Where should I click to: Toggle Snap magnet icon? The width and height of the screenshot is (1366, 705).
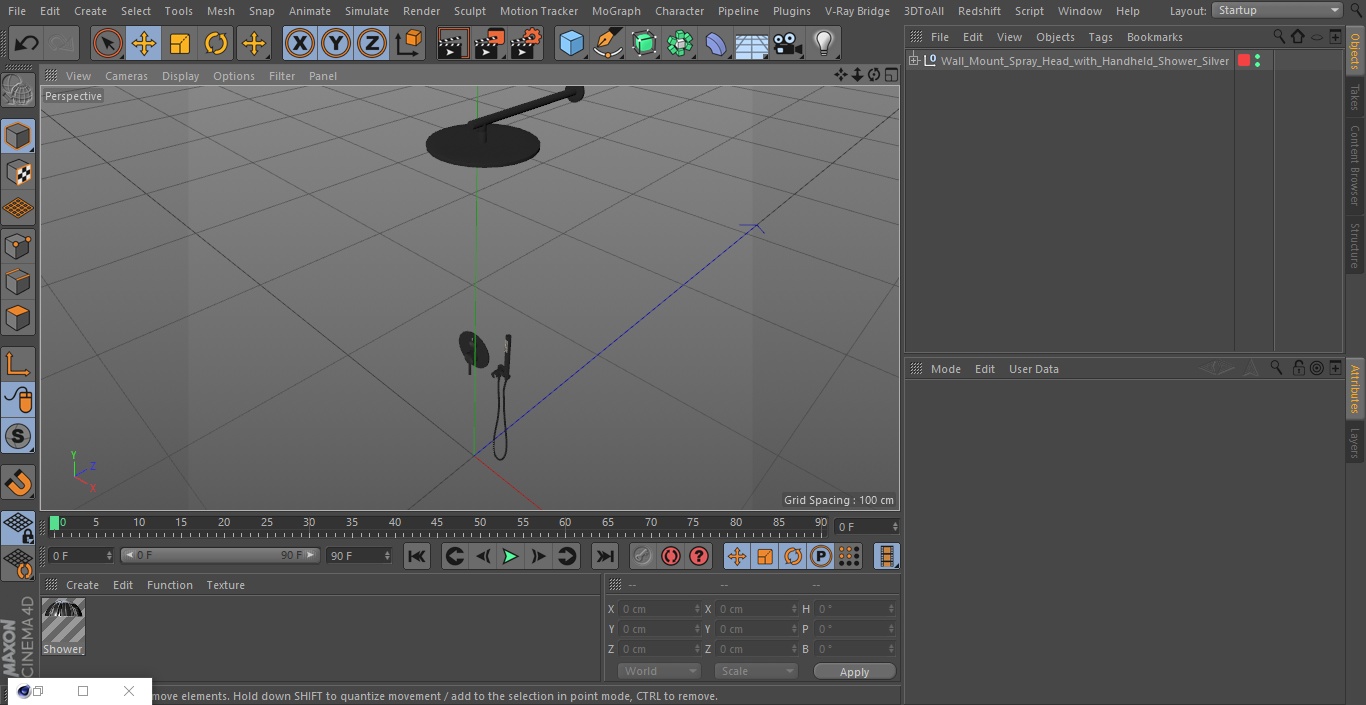pyautogui.click(x=18, y=483)
